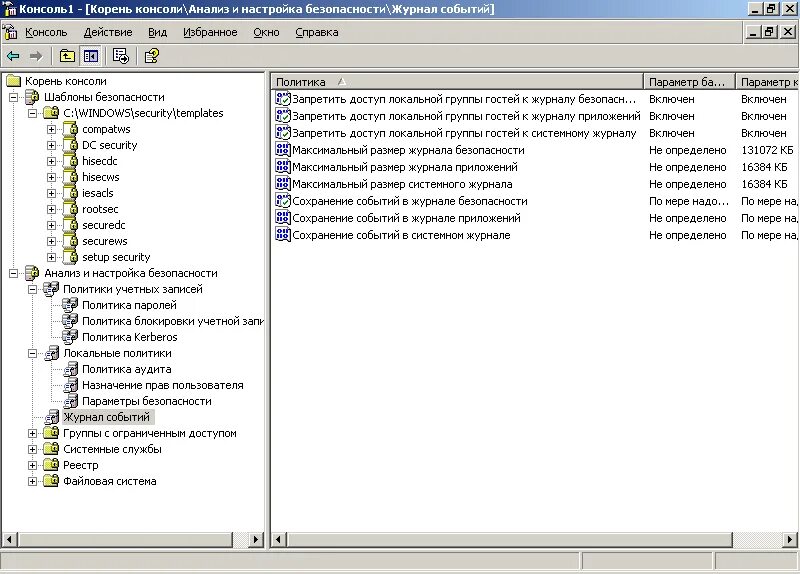Screen dimensions: 800x574
Task: Open the Окно menu
Action: pos(266,32)
